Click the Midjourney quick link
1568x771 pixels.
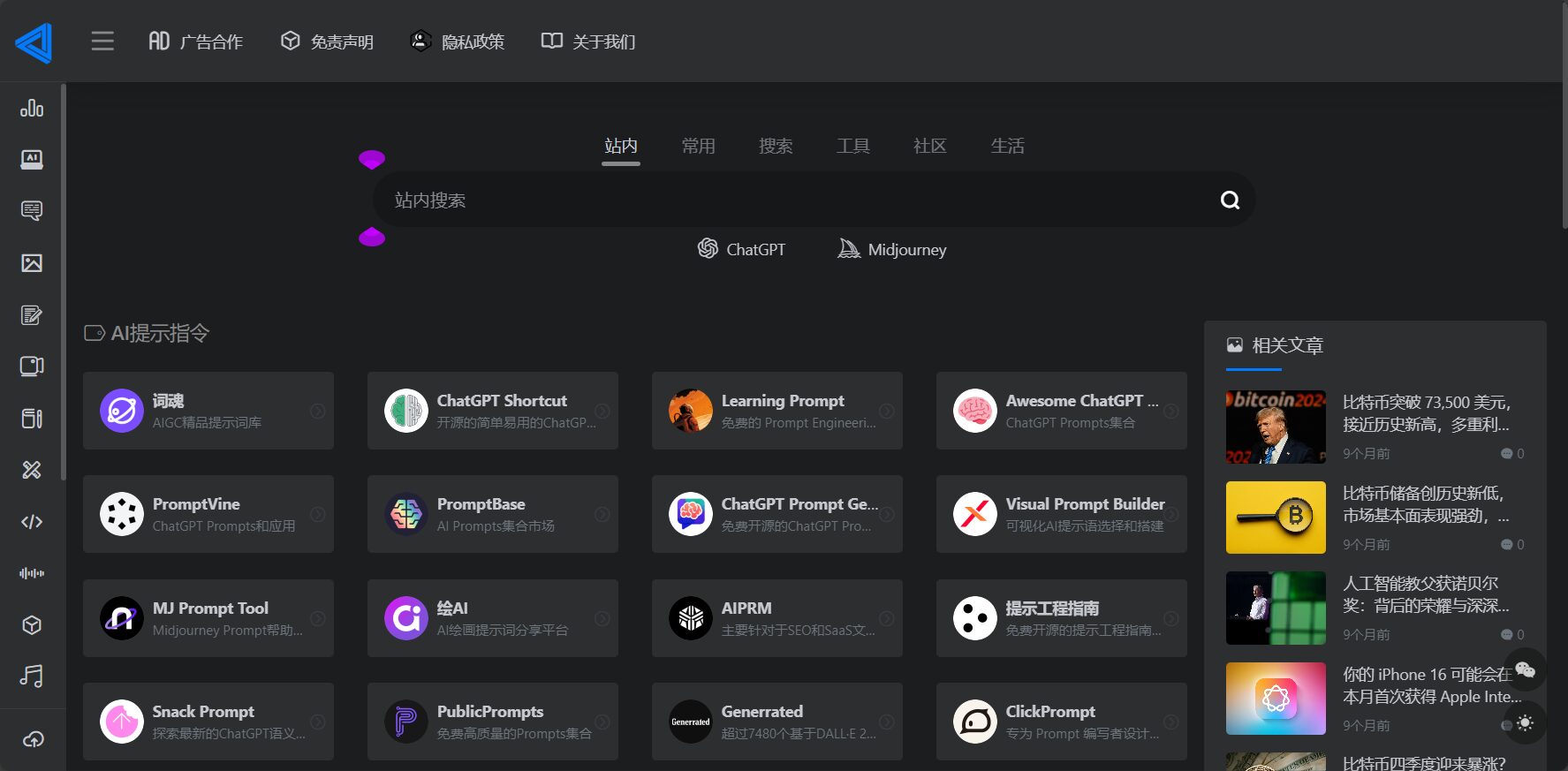[892, 249]
